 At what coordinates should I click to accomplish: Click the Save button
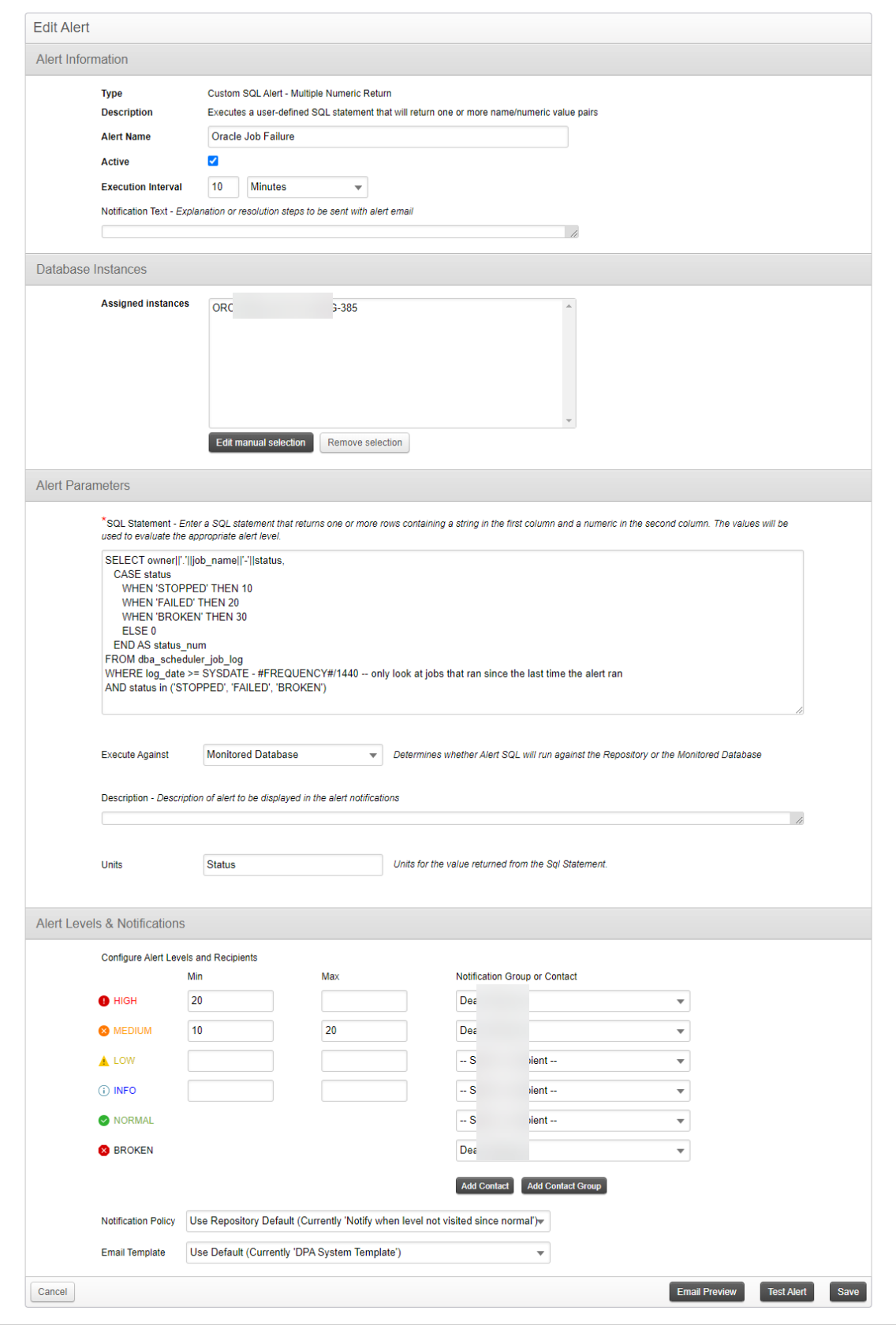[x=848, y=1292]
